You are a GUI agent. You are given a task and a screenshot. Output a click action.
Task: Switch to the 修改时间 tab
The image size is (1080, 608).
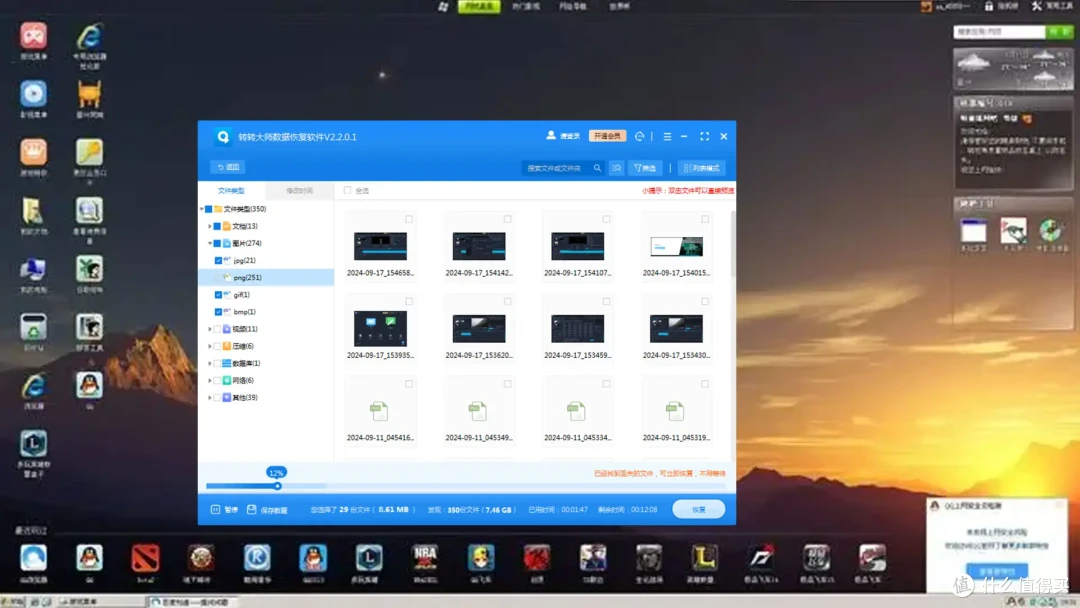pyautogui.click(x=300, y=190)
